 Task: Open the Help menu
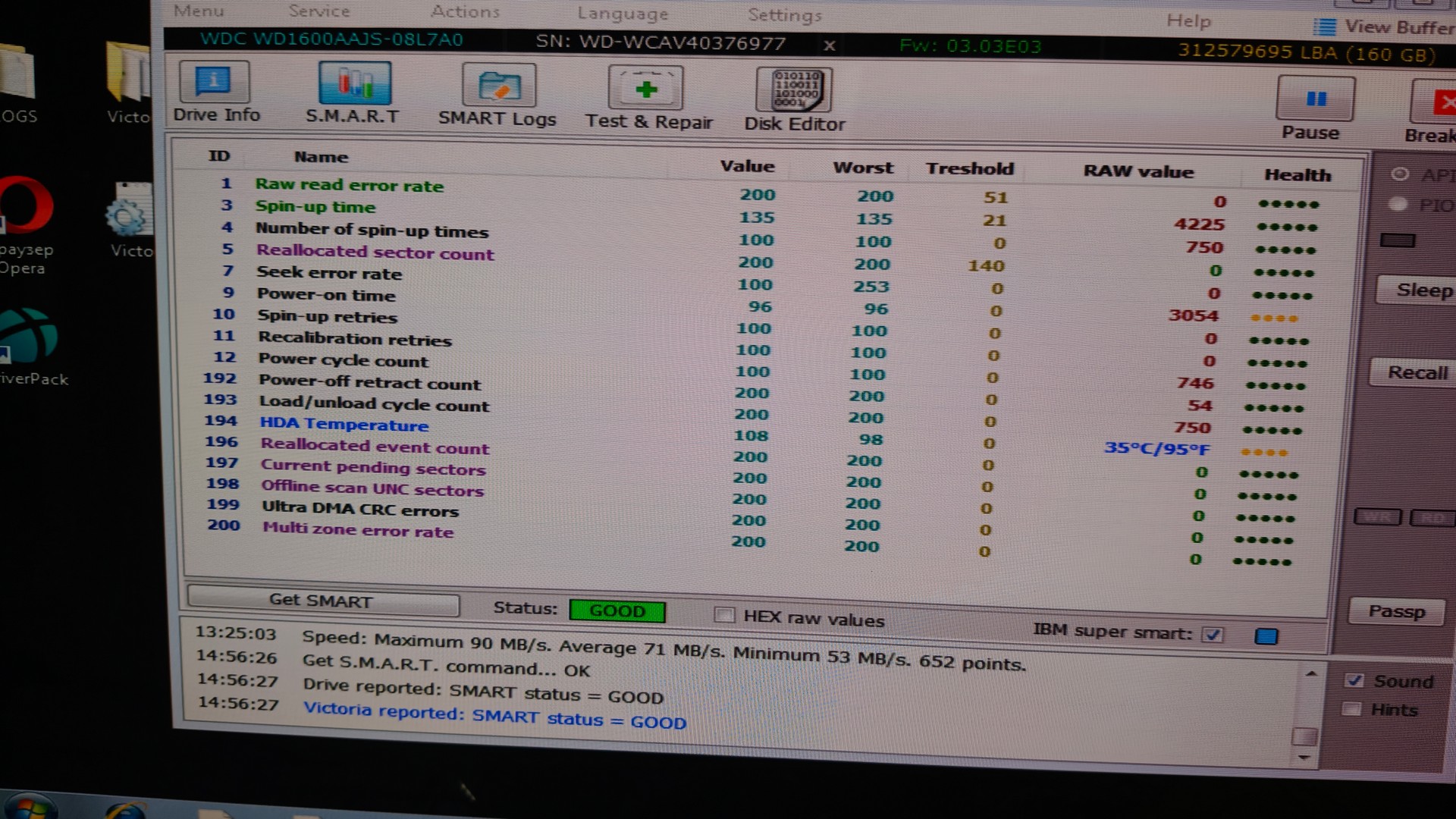point(1189,21)
